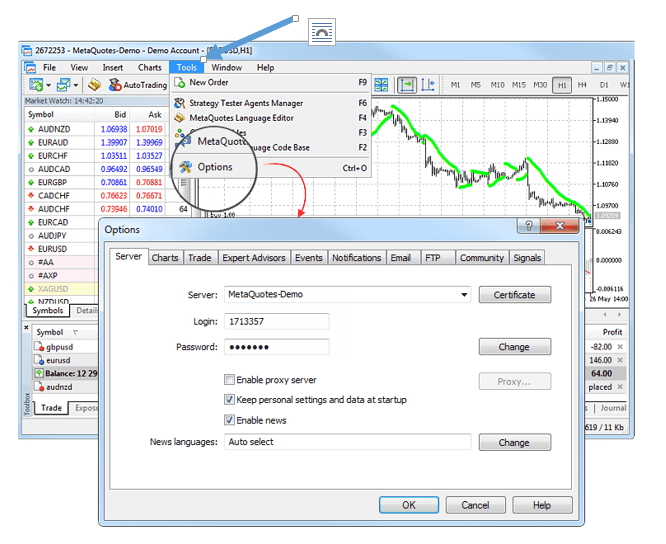Switch to the Charts tab in Options
Screen dimensions: 666x544
coord(165,258)
